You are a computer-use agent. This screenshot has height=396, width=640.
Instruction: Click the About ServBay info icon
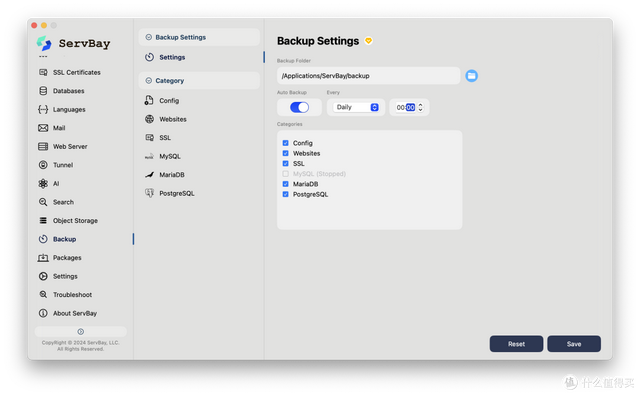point(43,313)
